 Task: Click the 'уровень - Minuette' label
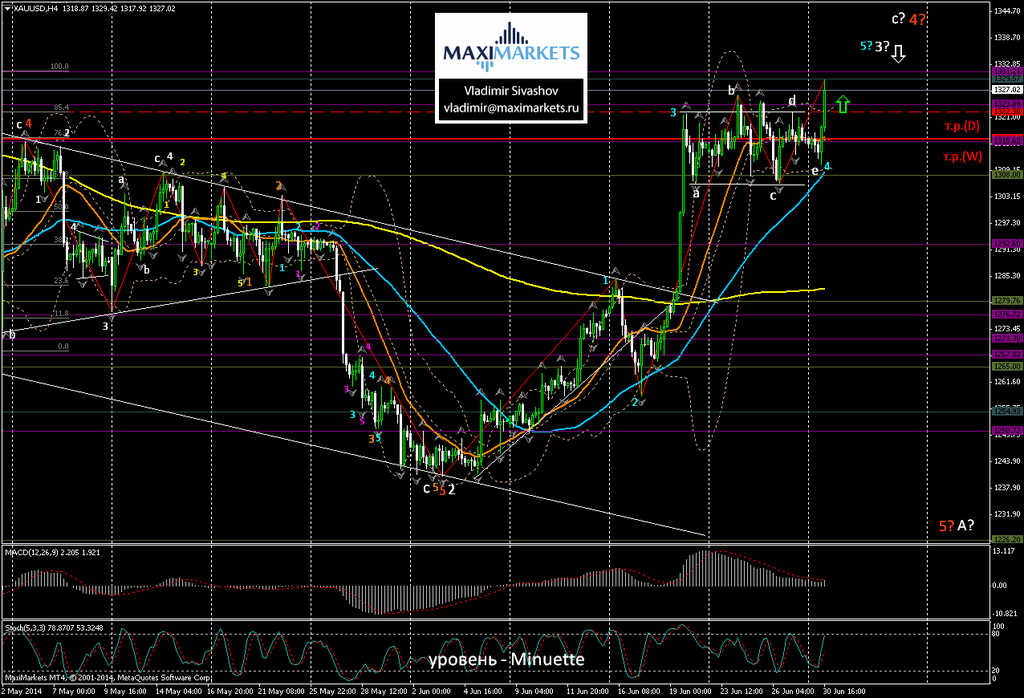507,659
